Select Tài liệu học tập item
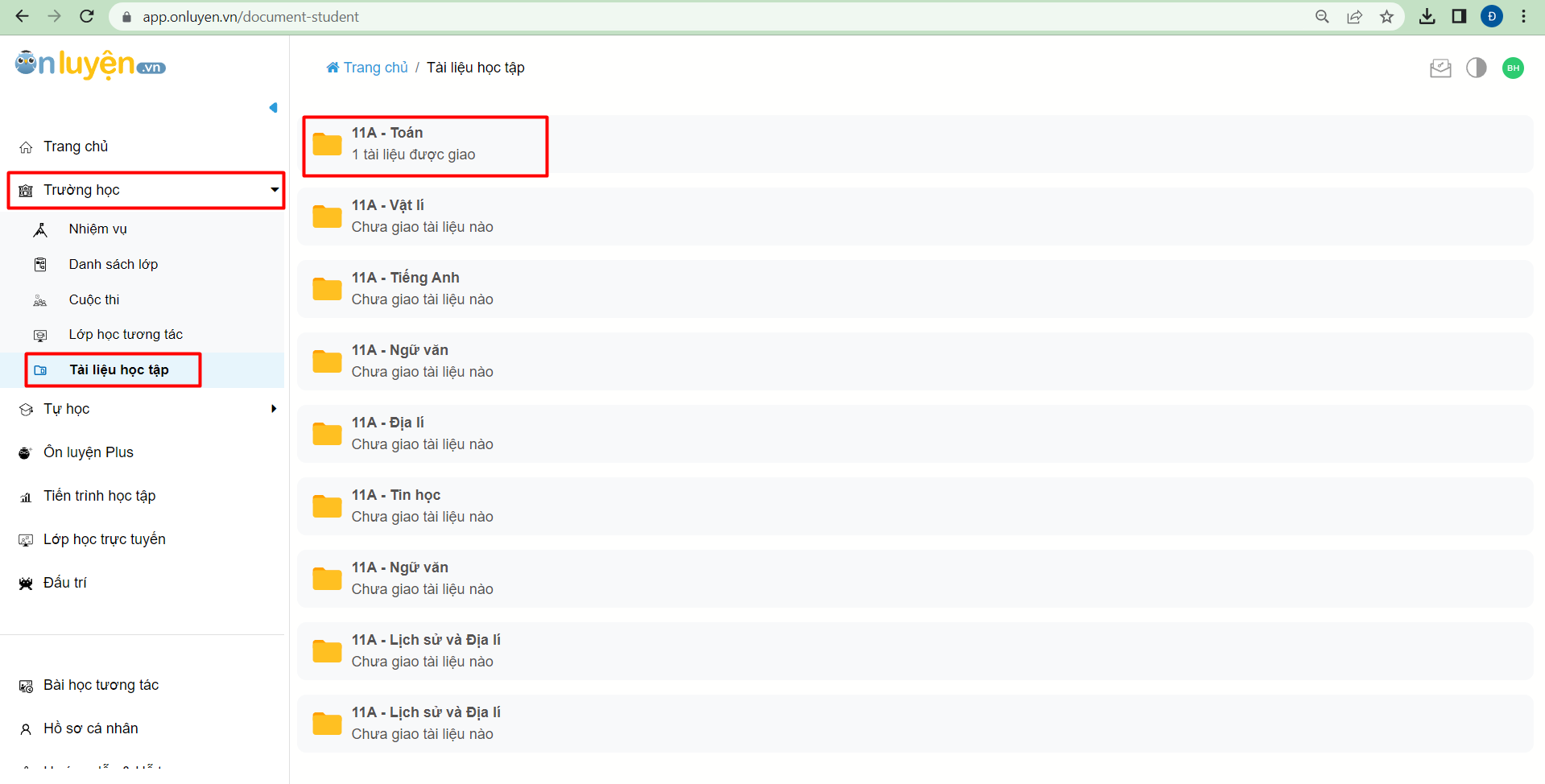Viewport: 1545px width, 784px height. click(x=119, y=370)
